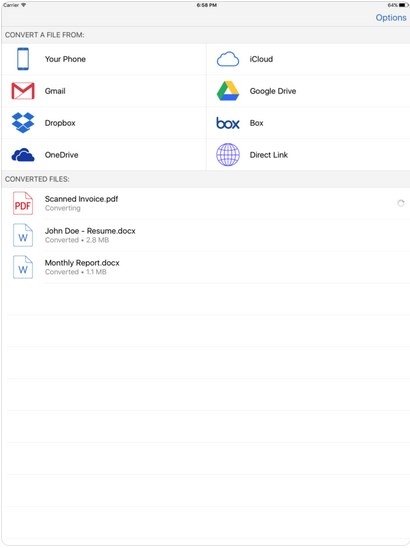Select OneDrive label
The width and height of the screenshot is (410, 548).
pos(62,155)
